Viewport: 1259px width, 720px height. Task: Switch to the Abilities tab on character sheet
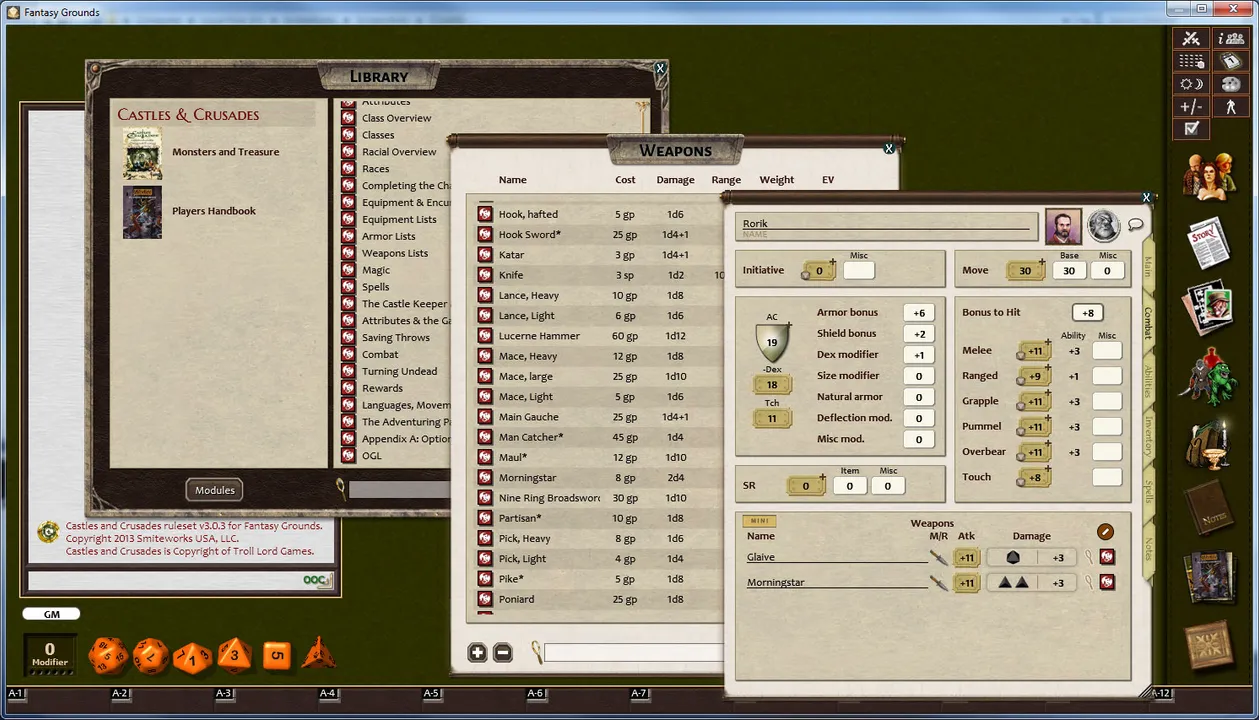(x=1148, y=382)
